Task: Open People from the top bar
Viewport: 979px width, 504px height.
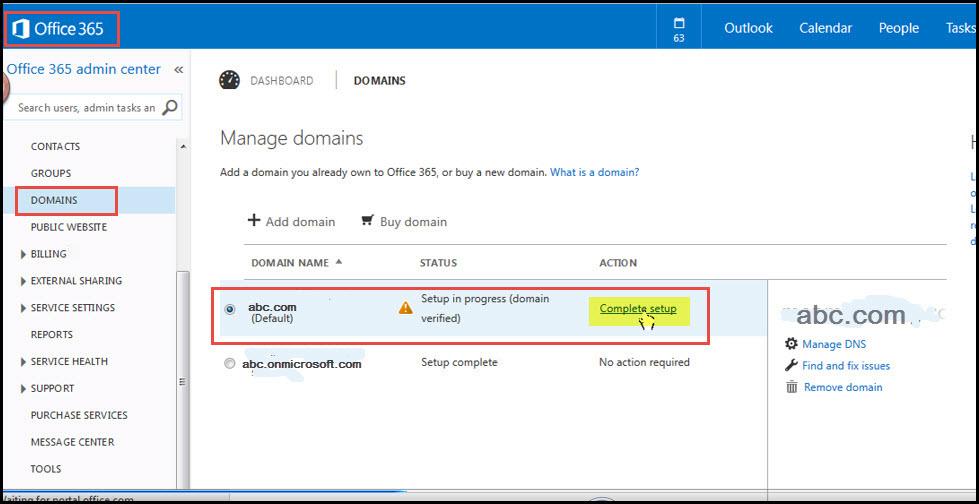Action: pos(898,28)
